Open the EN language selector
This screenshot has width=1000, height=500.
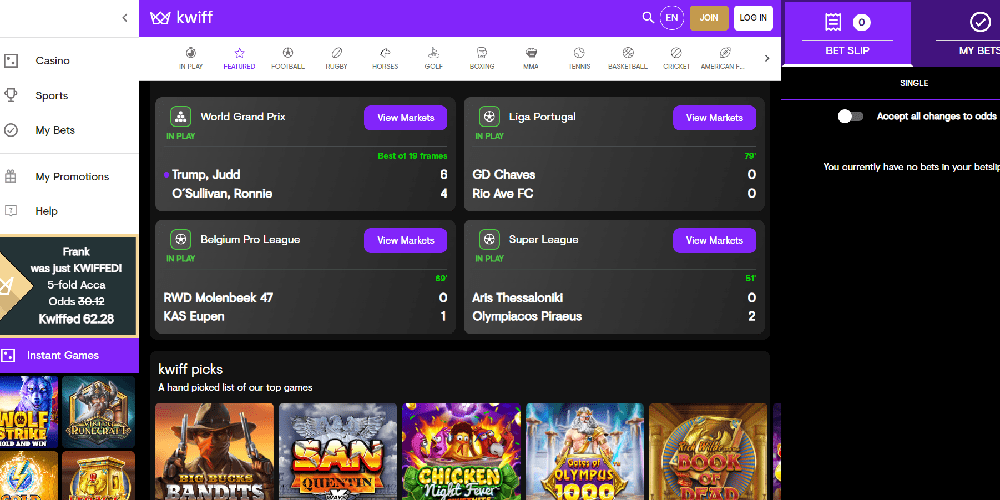tap(672, 18)
